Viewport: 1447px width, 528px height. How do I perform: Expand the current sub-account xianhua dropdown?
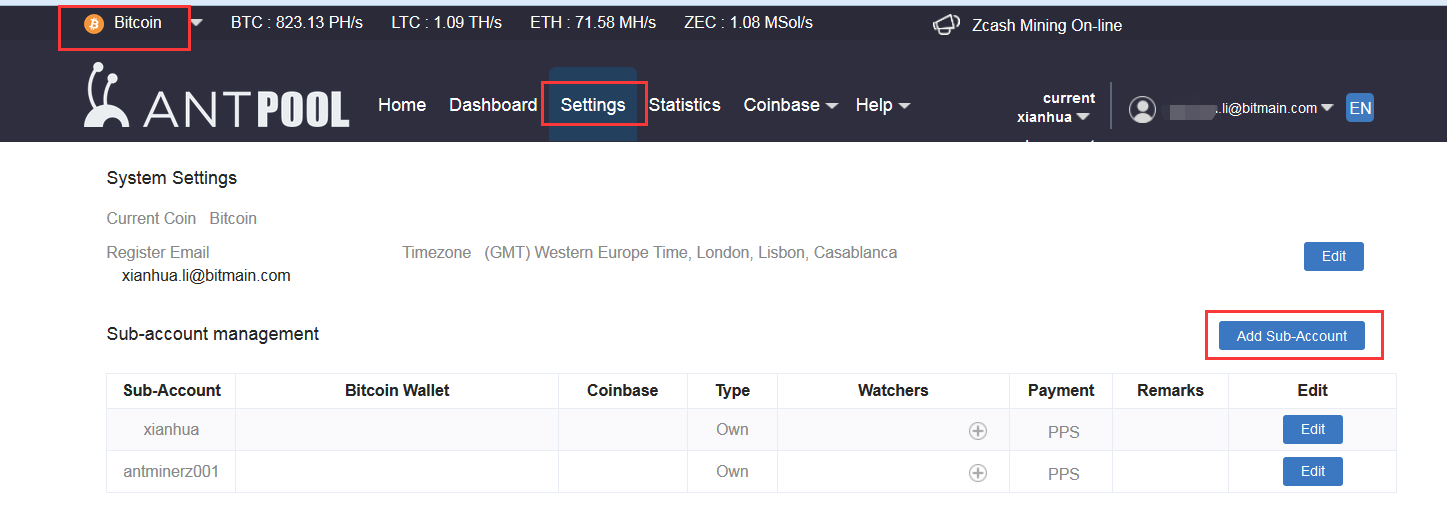click(x=1054, y=117)
